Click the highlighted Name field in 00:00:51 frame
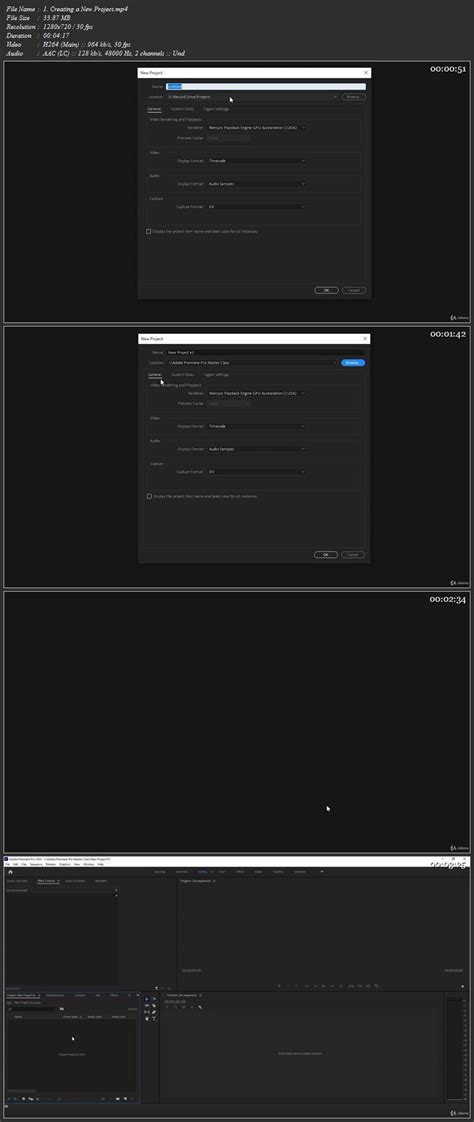This screenshot has width=474, height=1122. (x=266, y=87)
